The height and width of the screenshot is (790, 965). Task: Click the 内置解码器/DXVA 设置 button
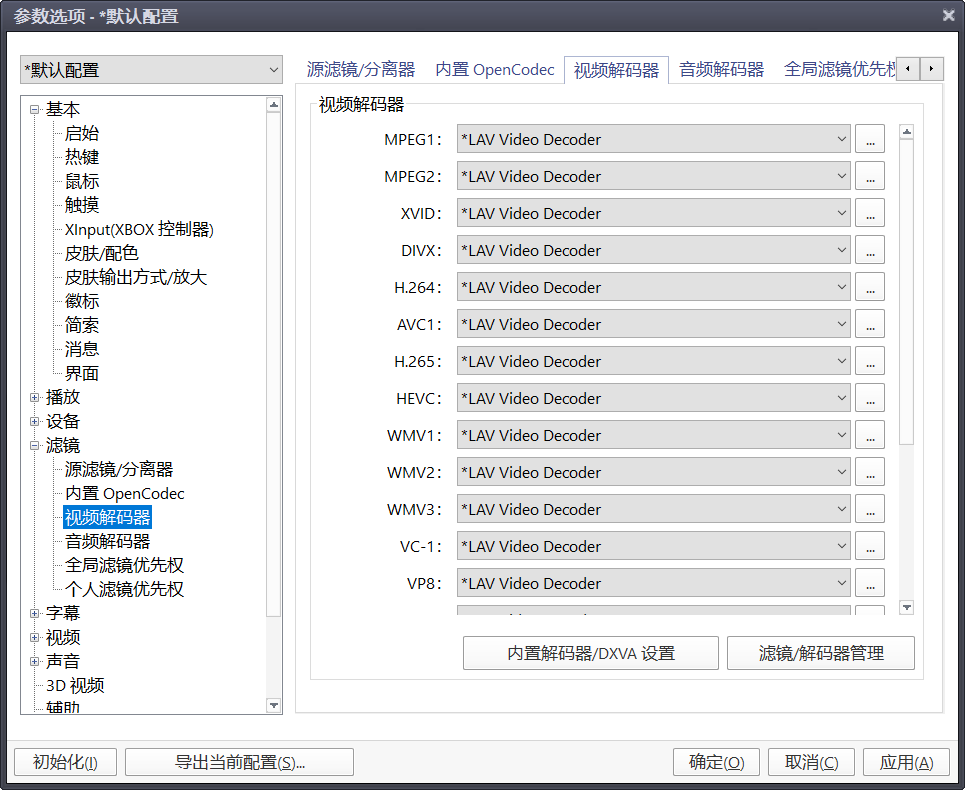coord(590,653)
